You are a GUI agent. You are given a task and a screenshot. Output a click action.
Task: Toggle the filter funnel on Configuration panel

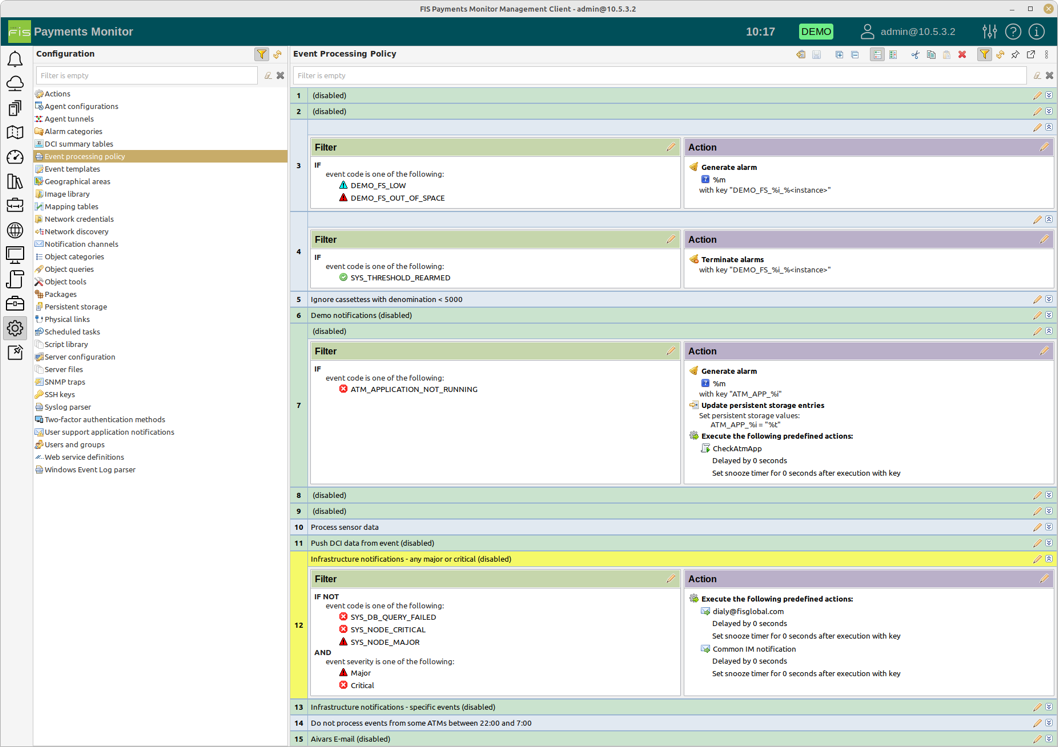261,53
